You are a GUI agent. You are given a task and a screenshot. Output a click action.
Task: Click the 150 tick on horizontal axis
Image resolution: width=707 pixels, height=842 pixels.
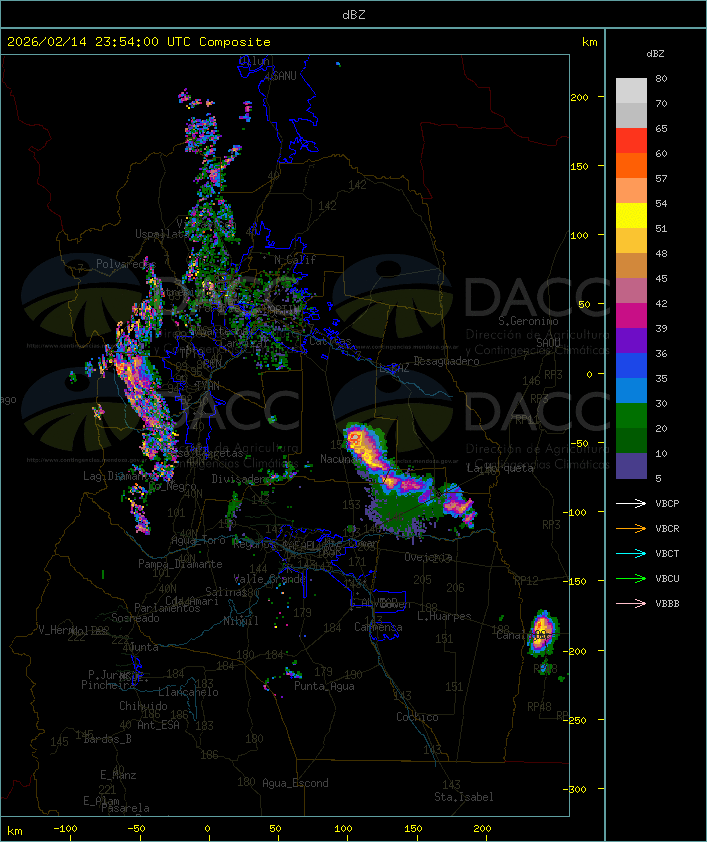(413, 829)
